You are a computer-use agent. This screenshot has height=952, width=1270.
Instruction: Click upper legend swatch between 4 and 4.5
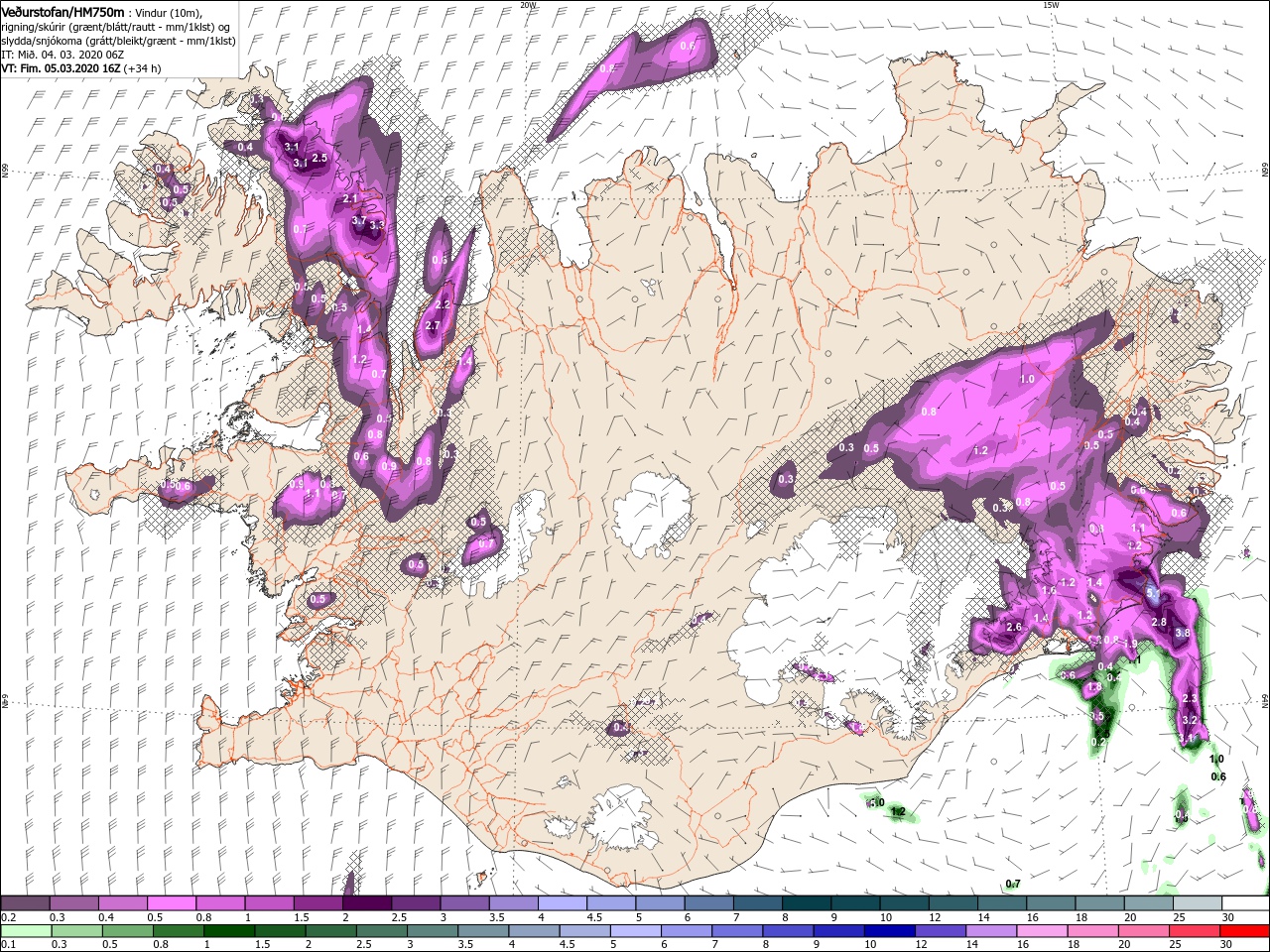[x=562, y=903]
